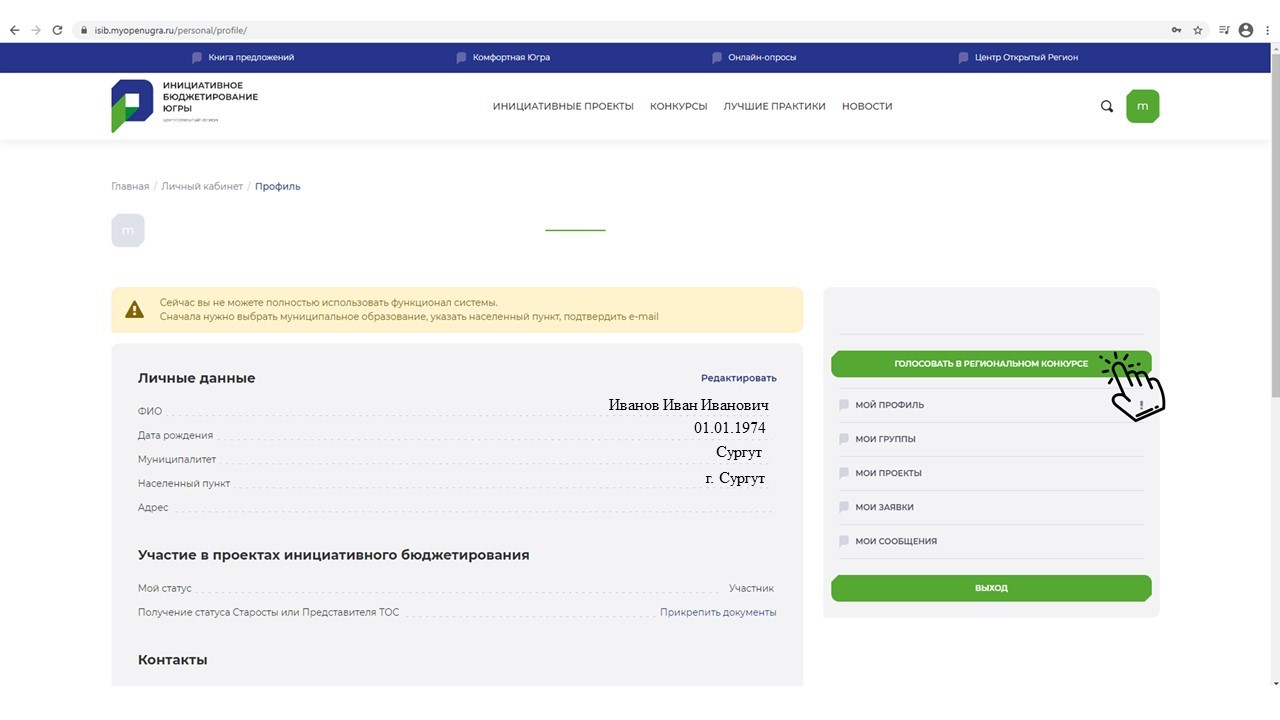
Task: Bookmark page with the star icon
Action: (1198, 30)
